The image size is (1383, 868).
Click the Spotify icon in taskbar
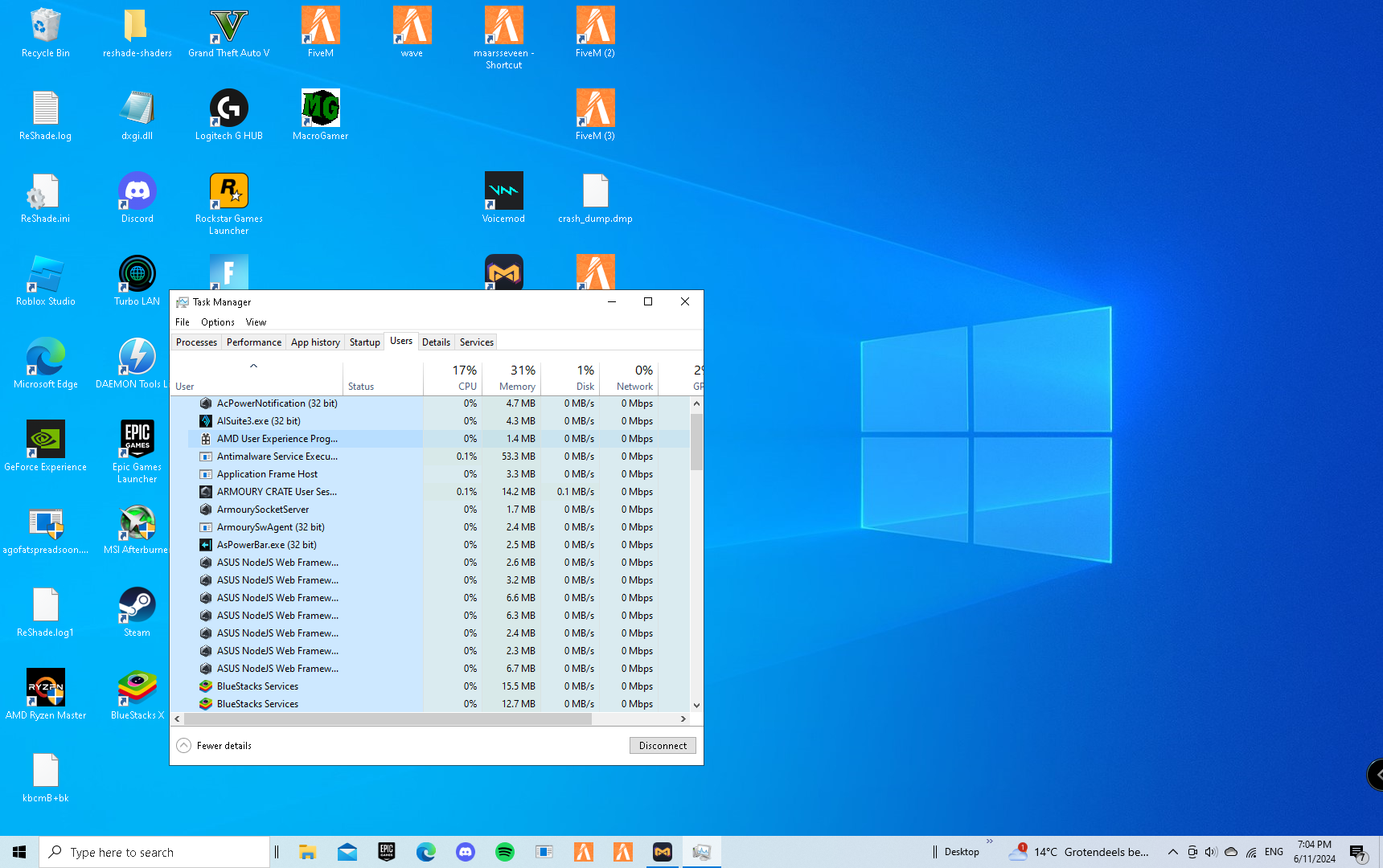point(504,852)
